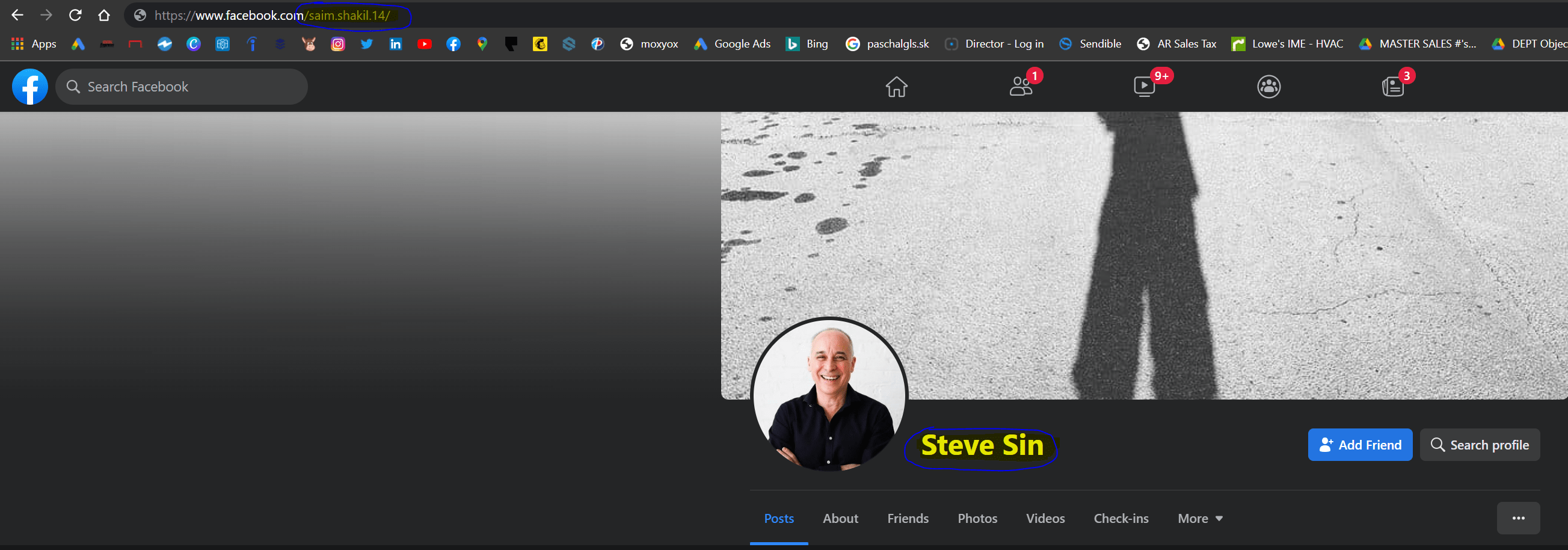
Task: Open the Facebook Home feed icon
Action: click(x=896, y=87)
